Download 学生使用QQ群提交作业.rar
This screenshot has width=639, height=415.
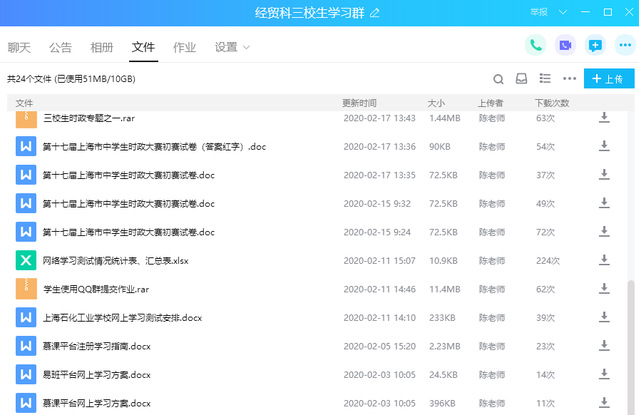point(603,289)
